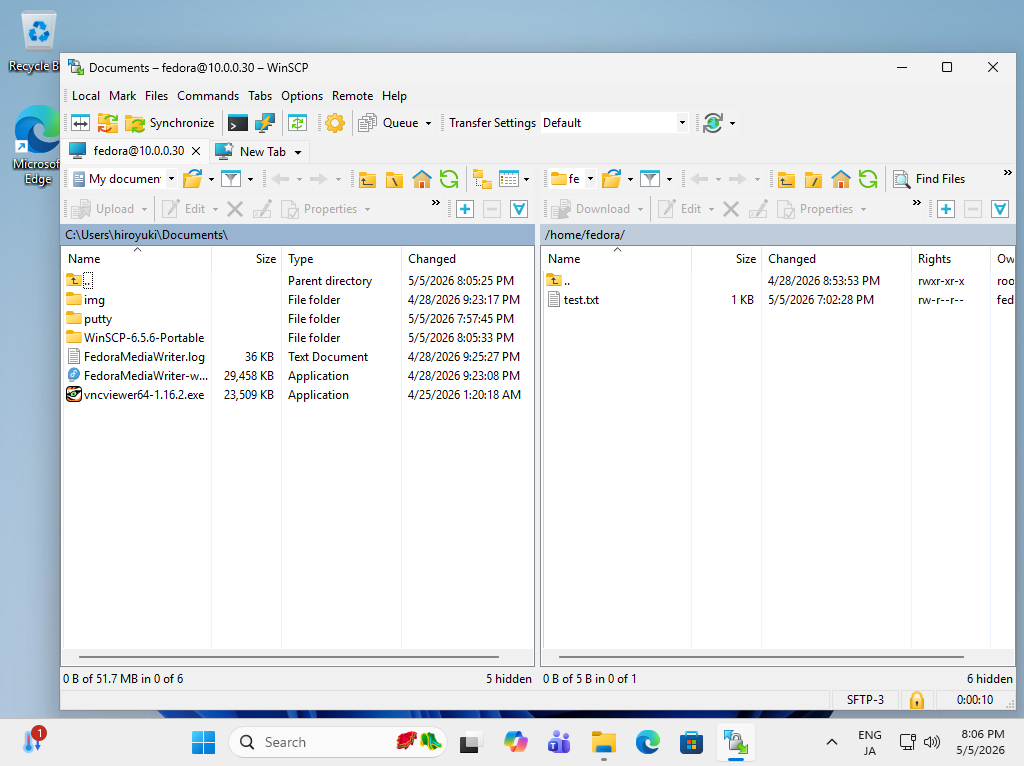Click remote Open Directory folder icon
1024x766 pixels.
611,179
